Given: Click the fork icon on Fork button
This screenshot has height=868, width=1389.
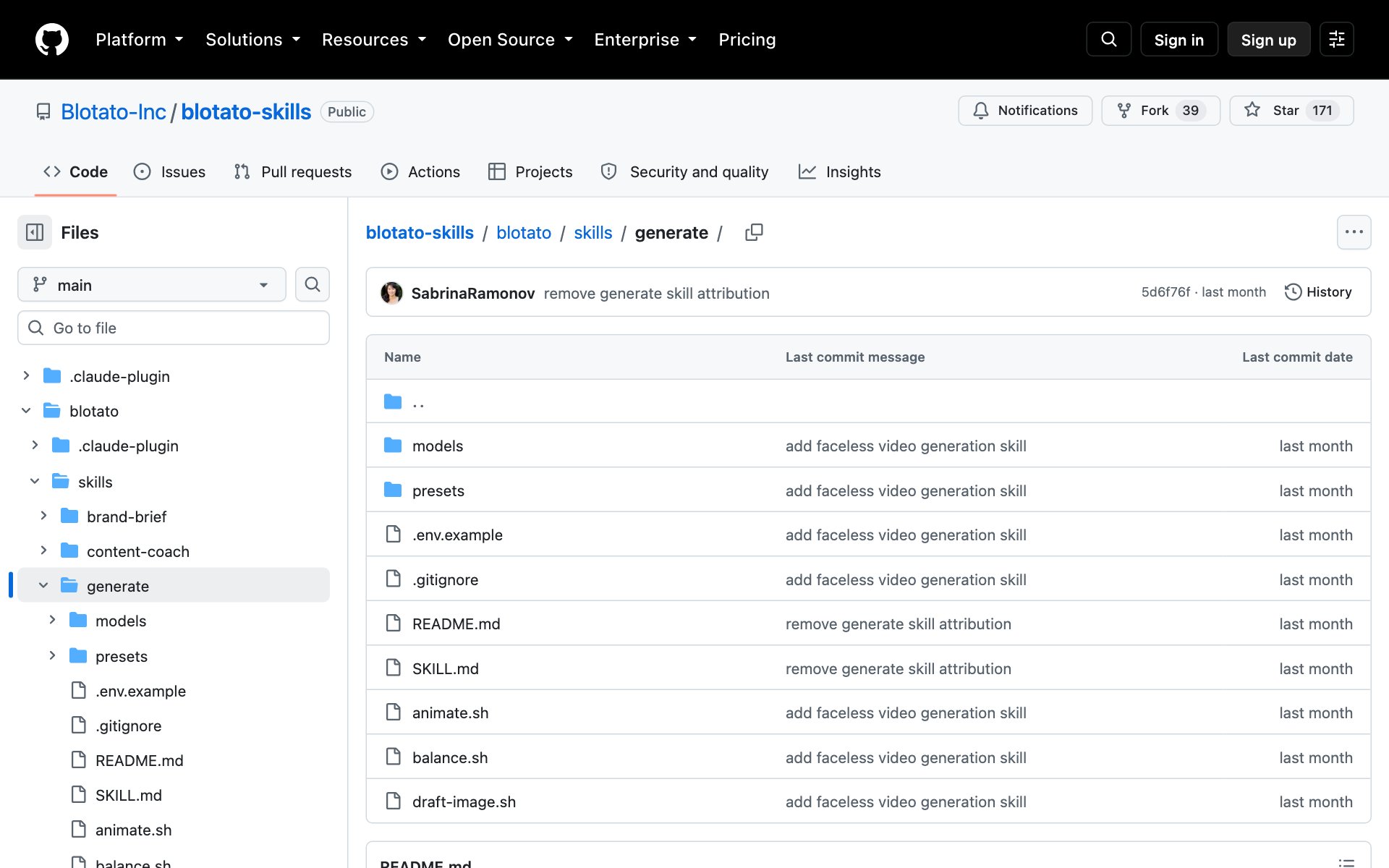Looking at the screenshot, I should click(1123, 110).
